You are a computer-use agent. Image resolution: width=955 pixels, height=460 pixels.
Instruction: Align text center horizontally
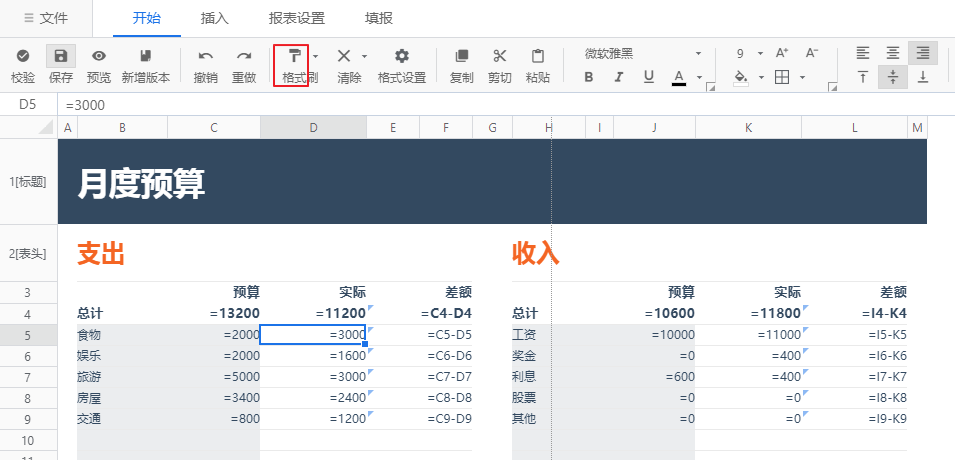pos(893,53)
